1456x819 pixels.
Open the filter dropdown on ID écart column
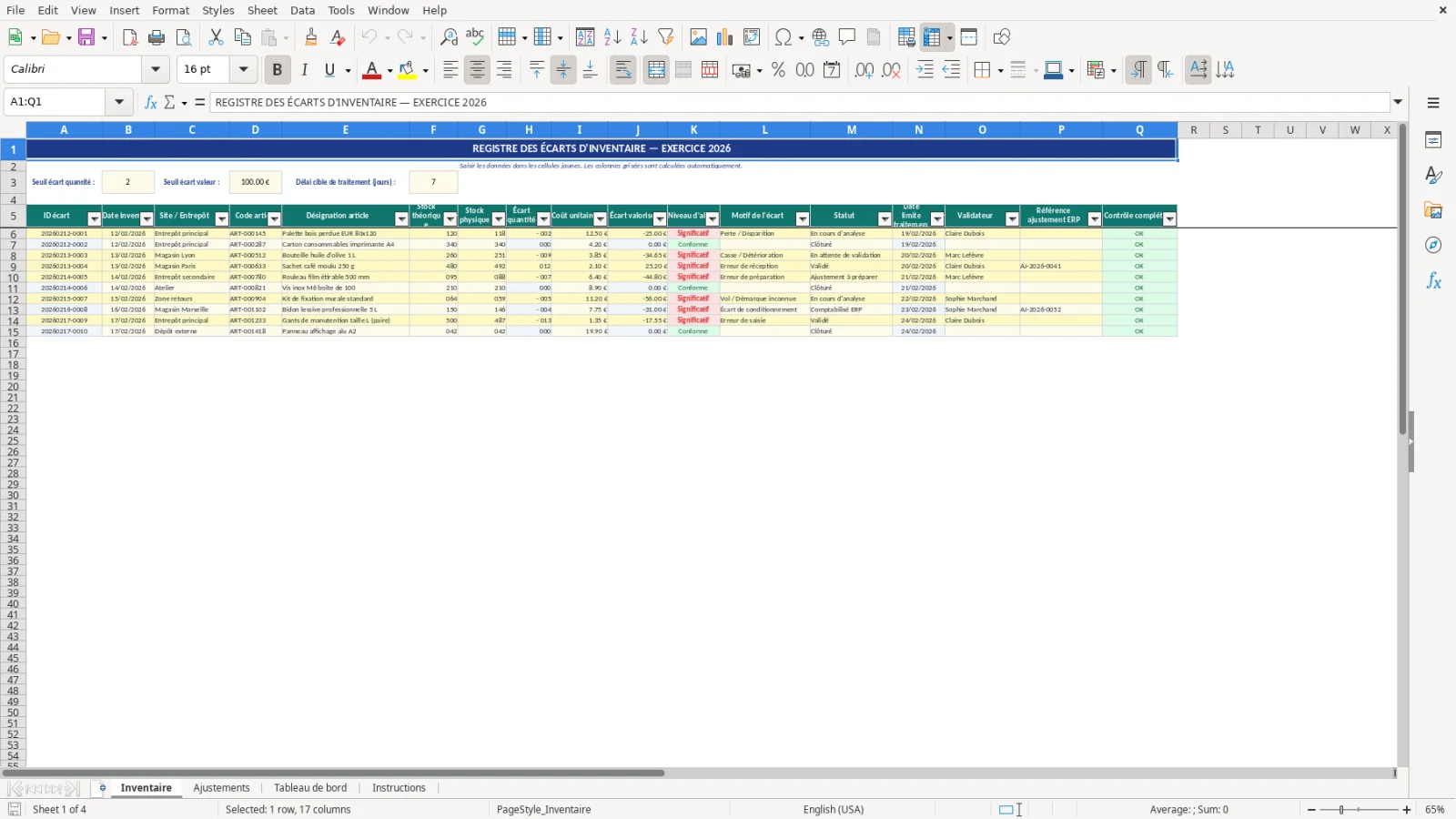[x=94, y=219]
